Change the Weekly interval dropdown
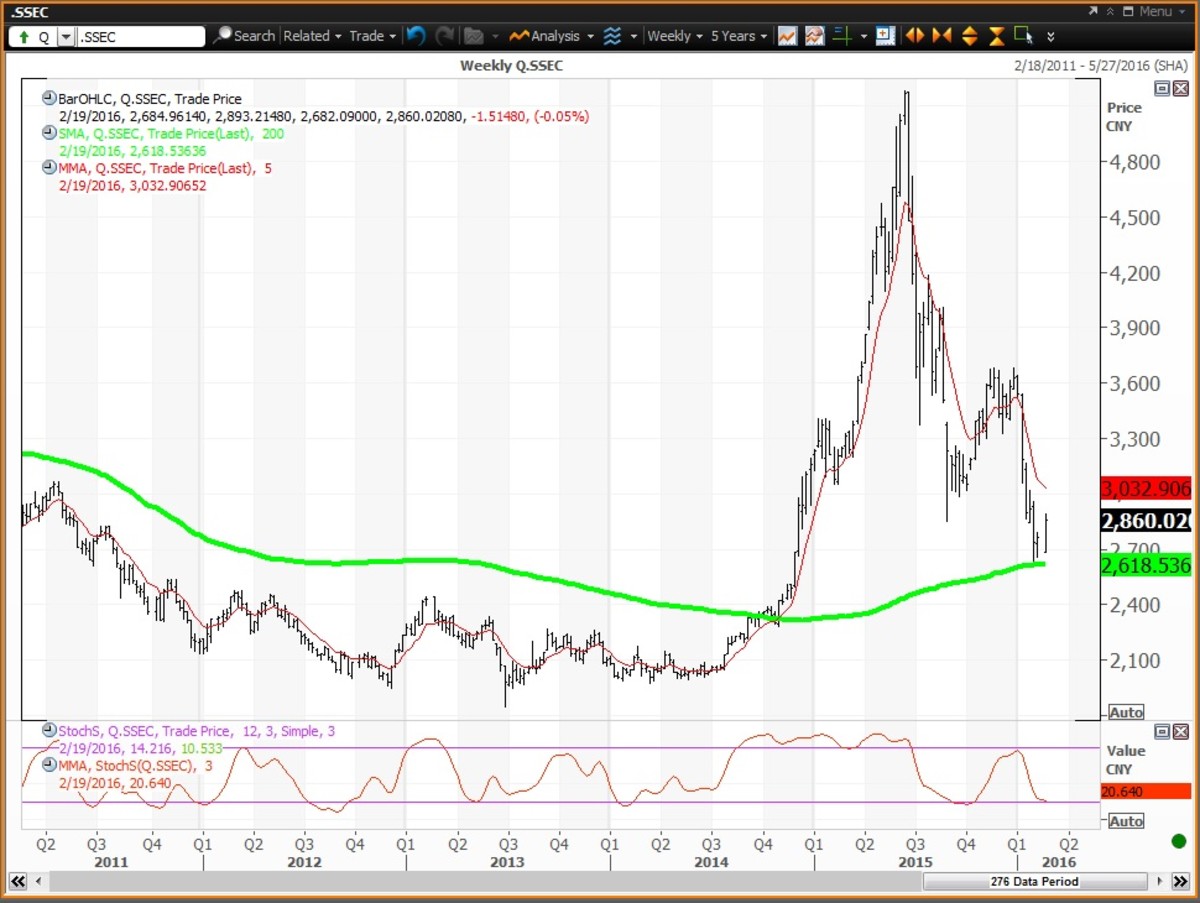Screen dimensions: 1200x903 (674, 36)
